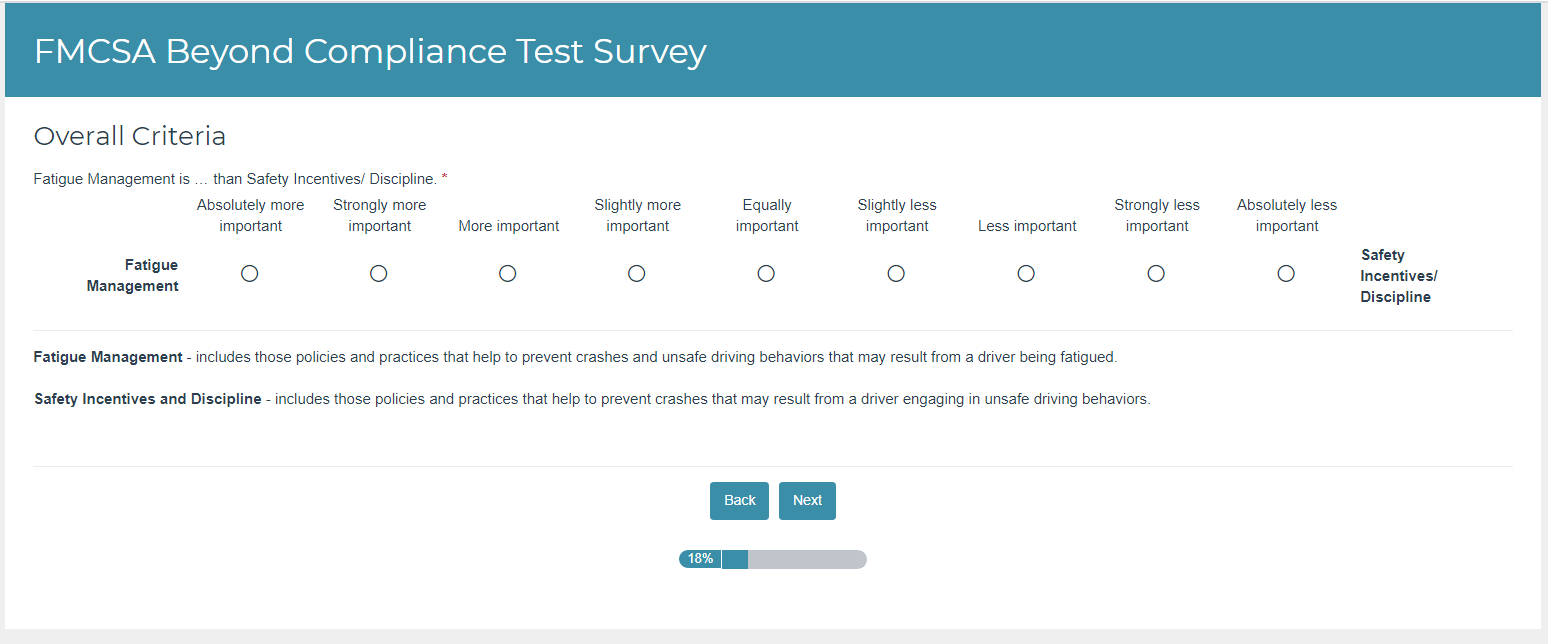
Task: Click the Overall Criteria heading
Action: pyautogui.click(x=130, y=136)
